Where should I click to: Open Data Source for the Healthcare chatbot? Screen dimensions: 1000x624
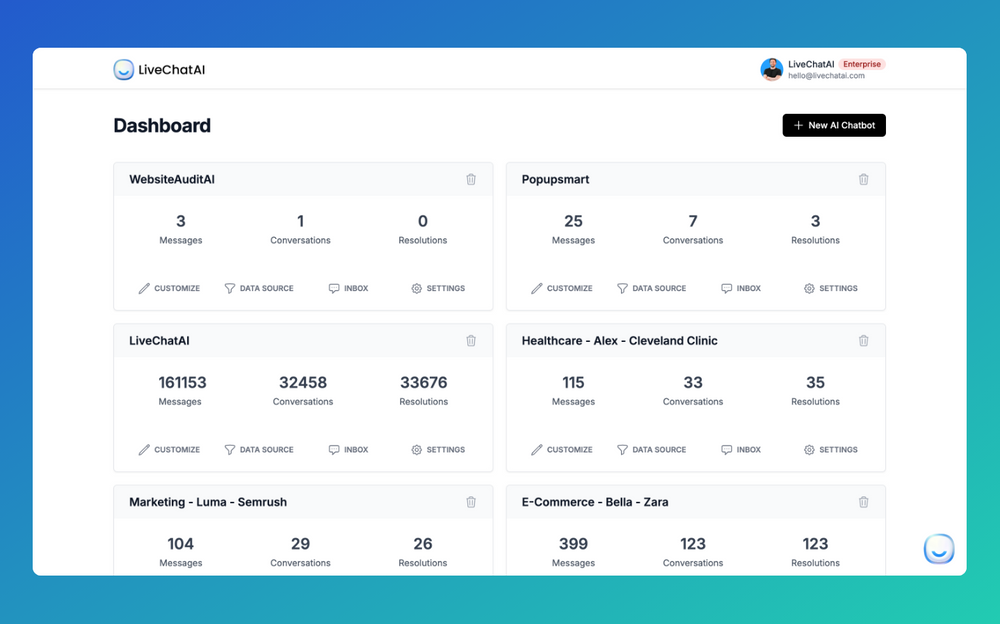[652, 449]
